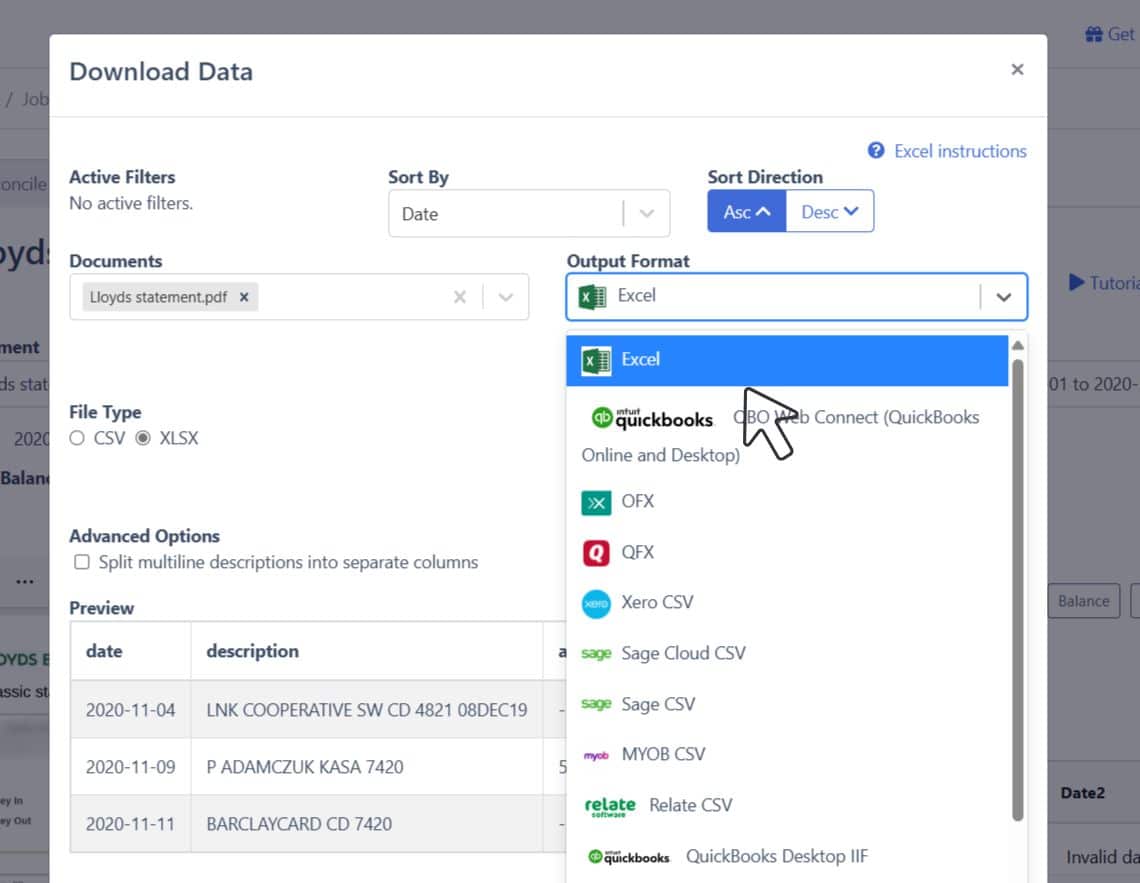Click the red Quicken QFX icon
The width and height of the screenshot is (1140, 883).
(x=596, y=553)
